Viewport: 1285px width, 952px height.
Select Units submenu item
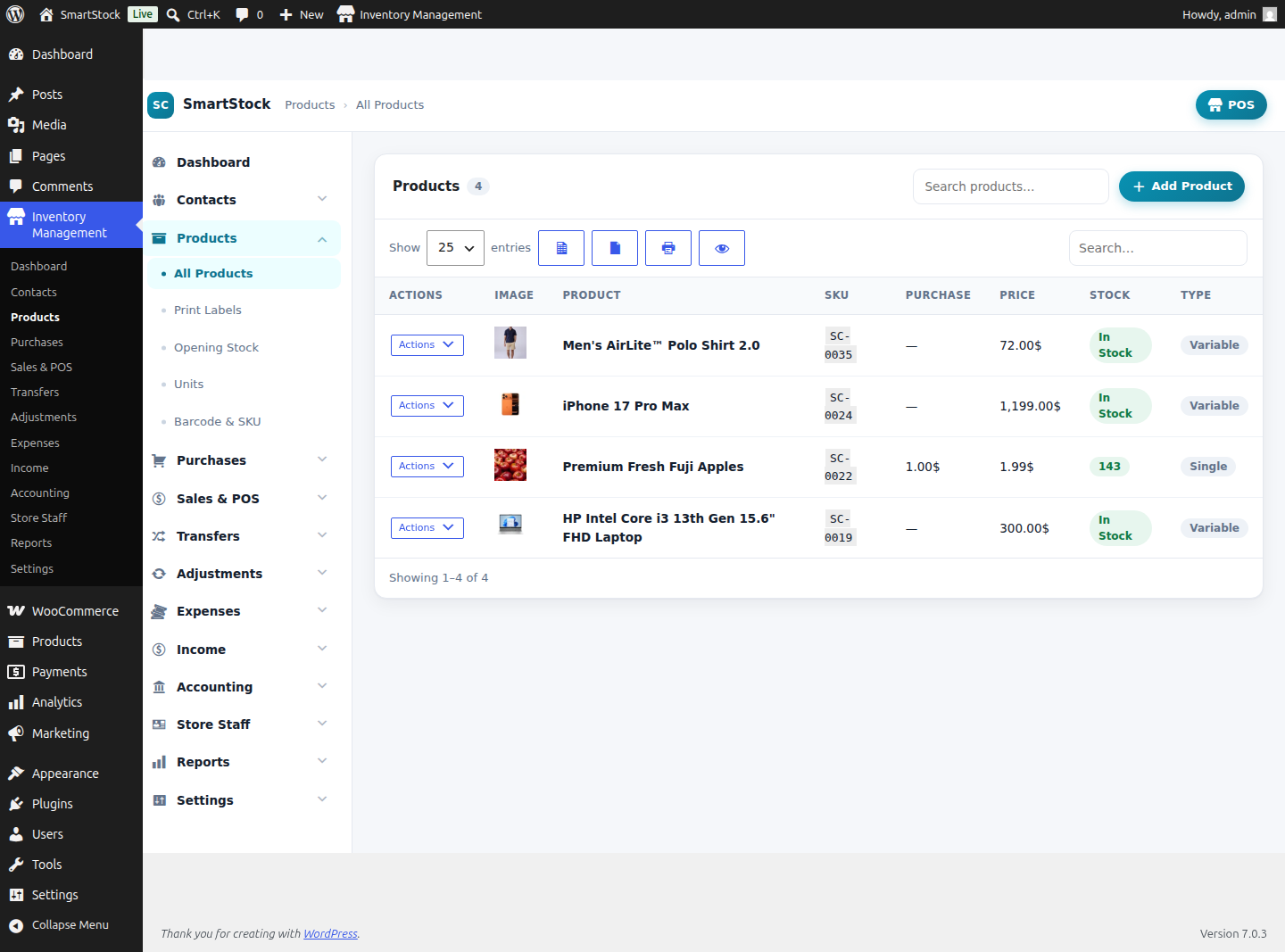pyautogui.click(x=188, y=385)
